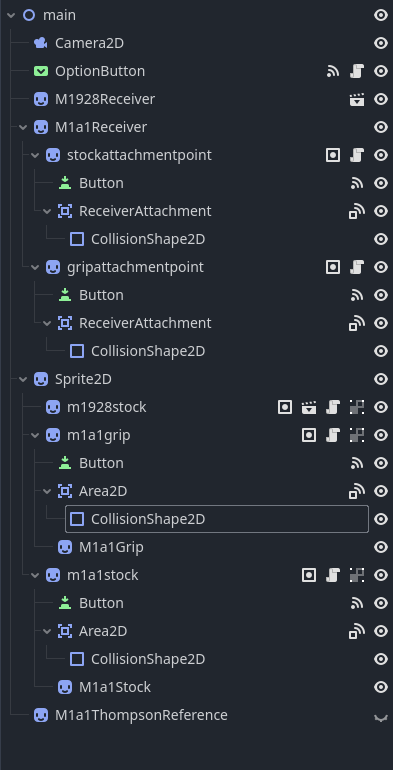The image size is (393, 770).
Task: Select the highlighted CollisionShape2D under m1a1grip
Action: 217,519
